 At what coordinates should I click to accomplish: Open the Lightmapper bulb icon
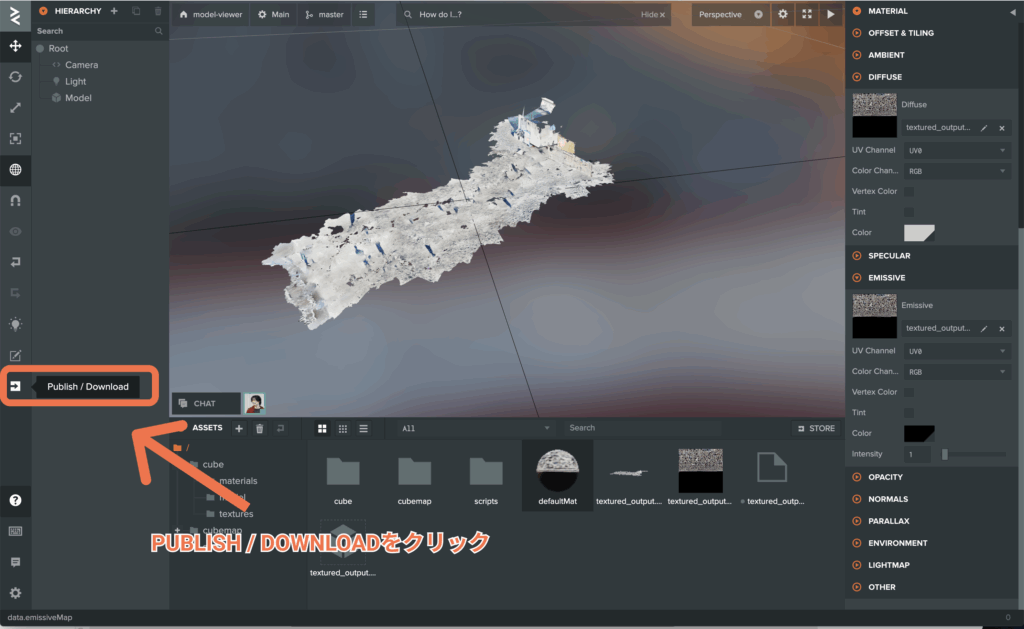click(x=15, y=324)
